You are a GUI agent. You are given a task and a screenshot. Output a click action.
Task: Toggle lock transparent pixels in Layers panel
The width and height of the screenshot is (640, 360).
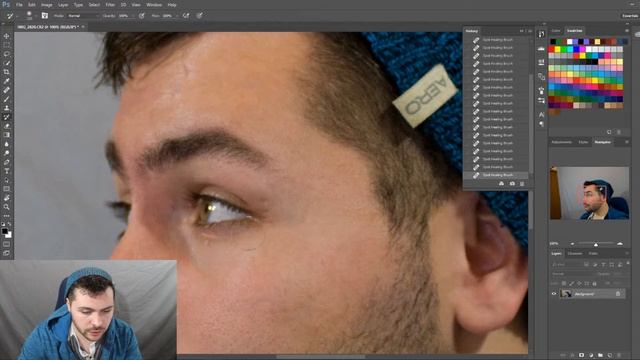564,283
